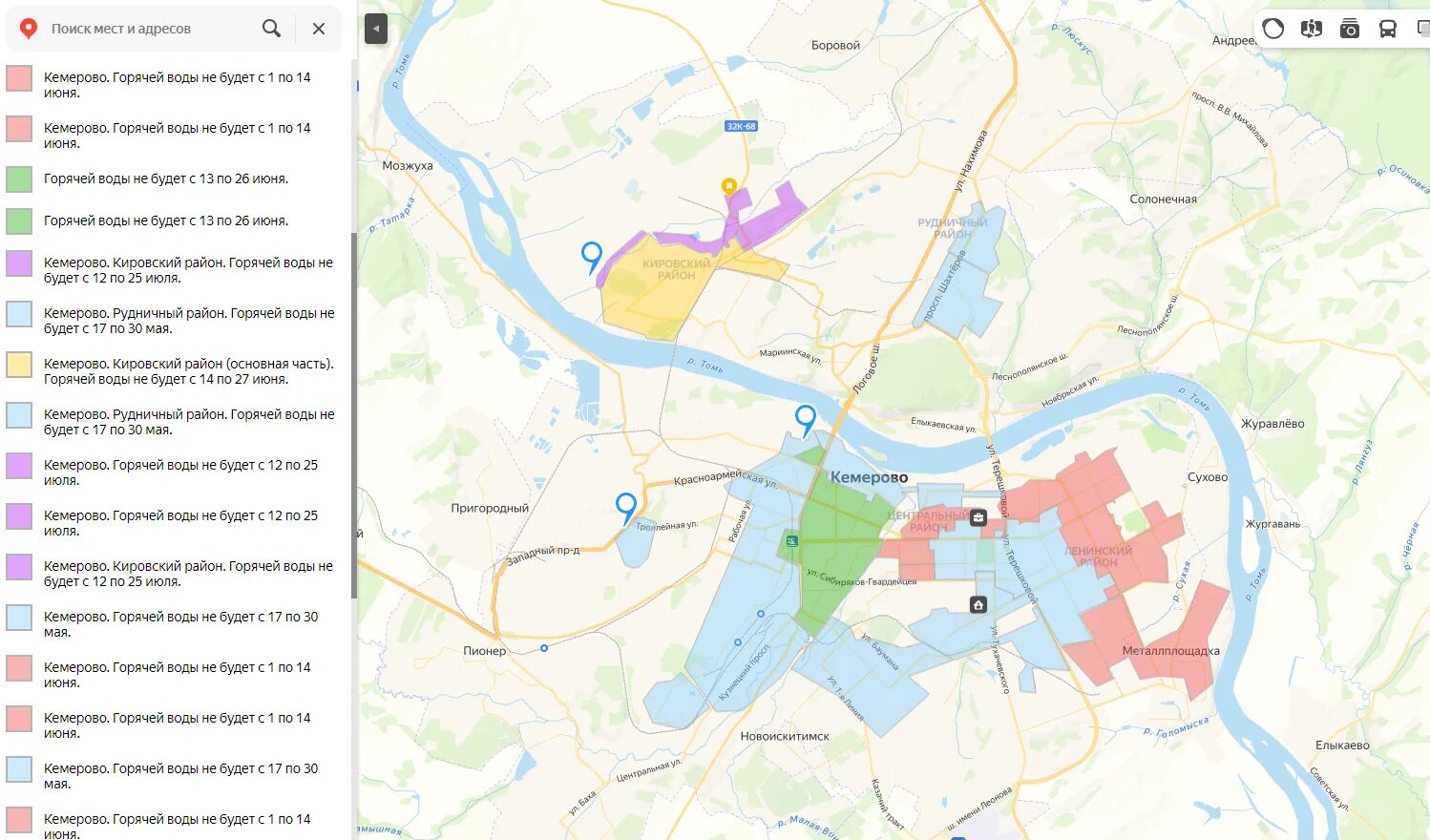1430x840 pixels.
Task: Click yellow swatch for Кировский район (основная часть)
Action: coord(19,365)
